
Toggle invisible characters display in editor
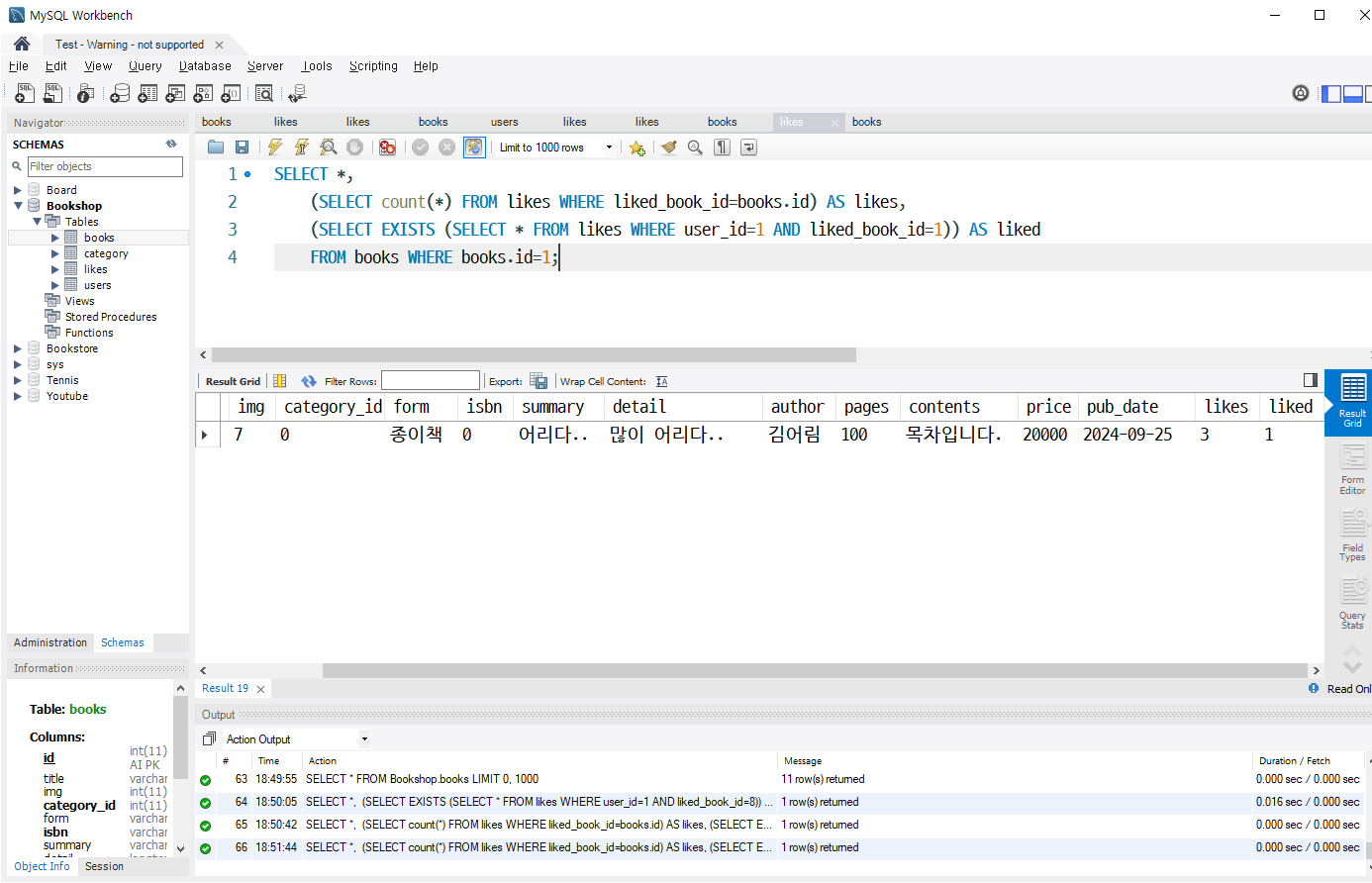click(x=723, y=147)
